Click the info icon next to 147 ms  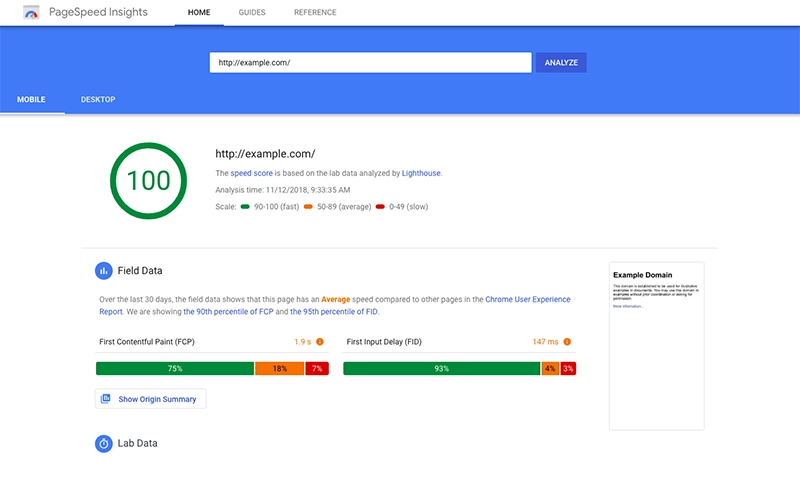pos(567,342)
